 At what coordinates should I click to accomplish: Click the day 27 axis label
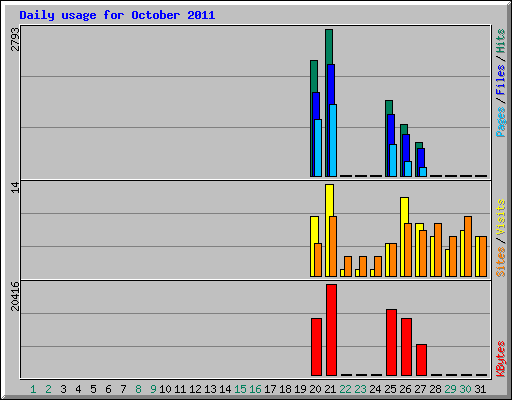click(420, 389)
